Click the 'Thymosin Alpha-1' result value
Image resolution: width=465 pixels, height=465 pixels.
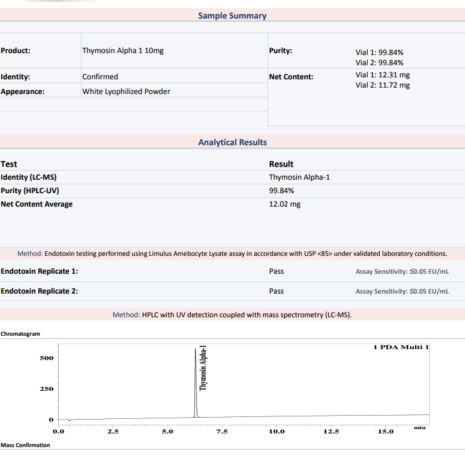click(x=299, y=177)
